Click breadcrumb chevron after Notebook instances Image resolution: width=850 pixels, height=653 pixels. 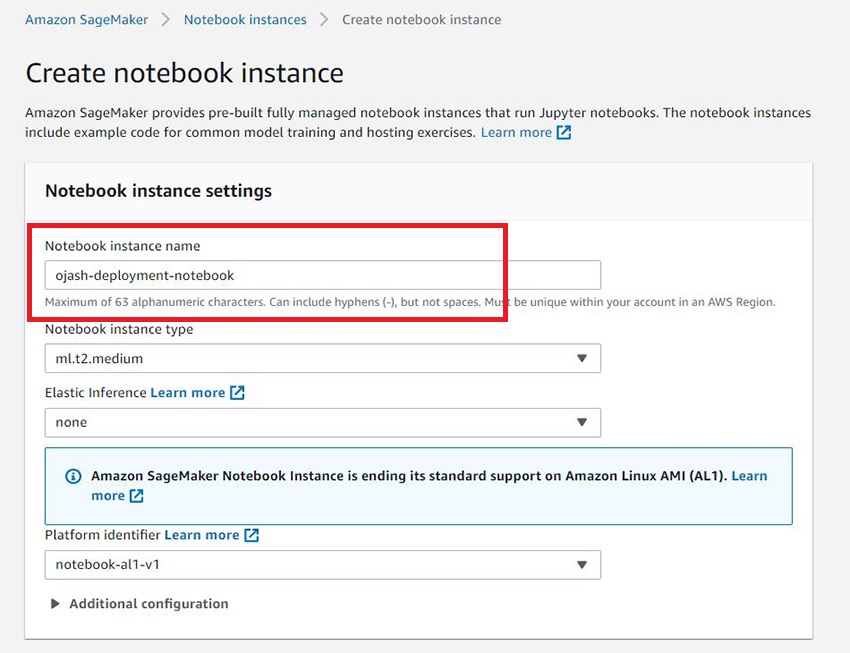click(x=324, y=20)
